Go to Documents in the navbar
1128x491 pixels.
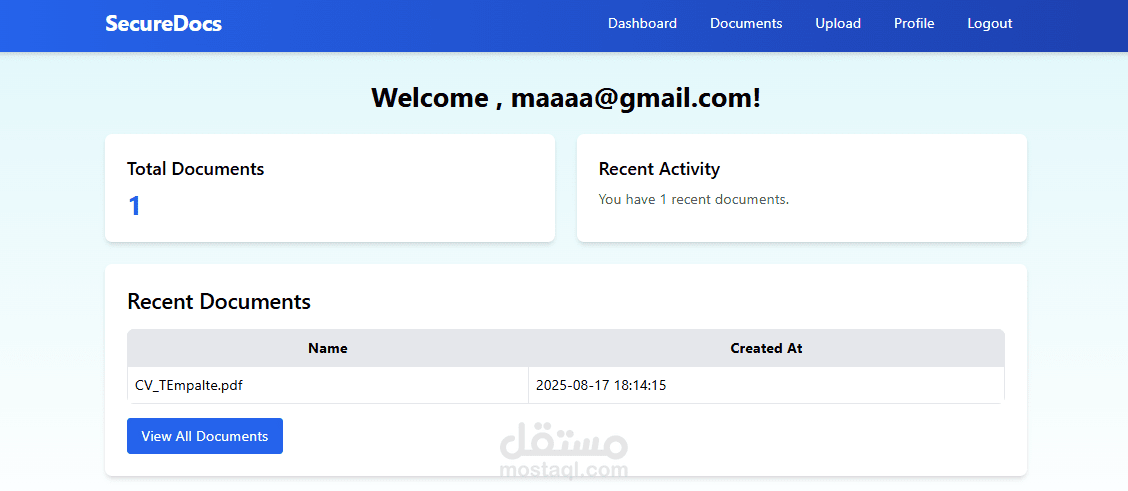[x=746, y=24]
